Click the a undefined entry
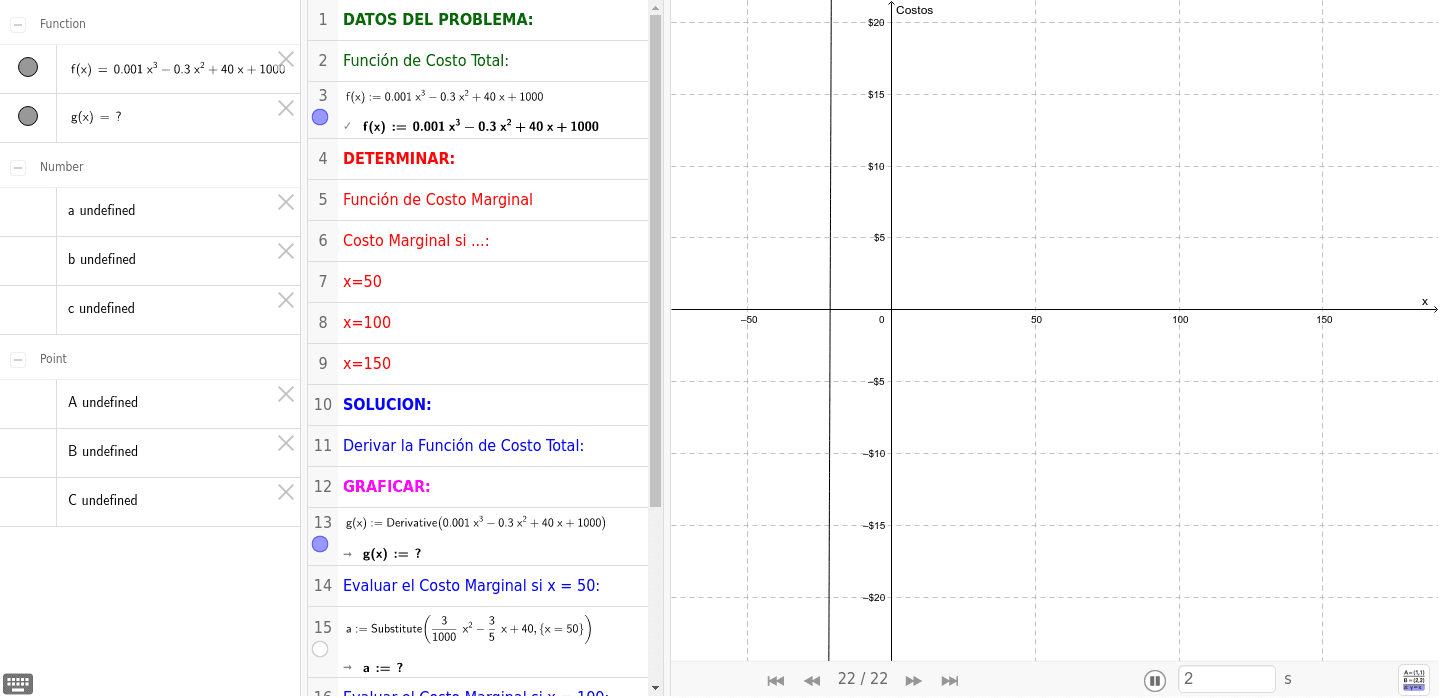The image size is (1440, 698). (101, 210)
